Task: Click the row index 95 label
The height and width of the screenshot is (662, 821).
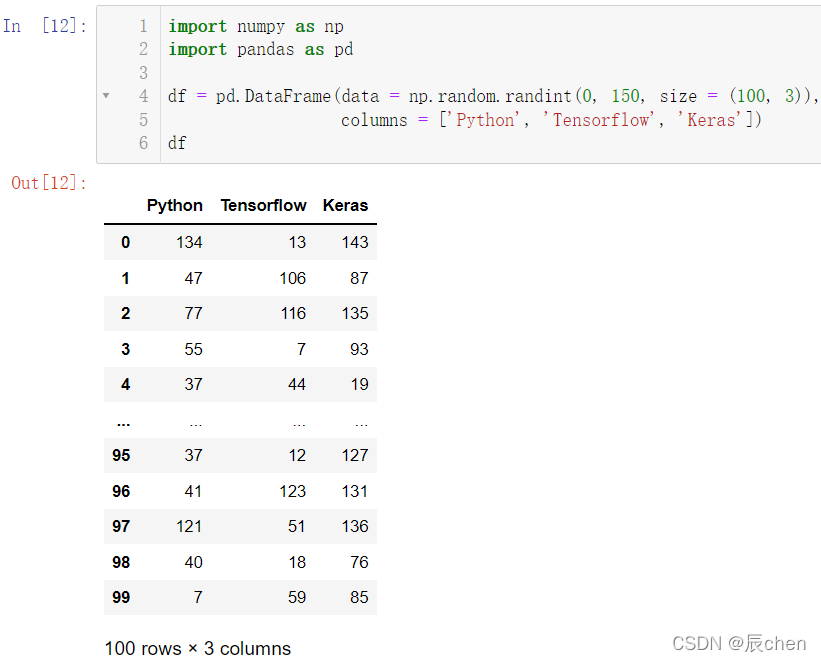Action: 121,455
